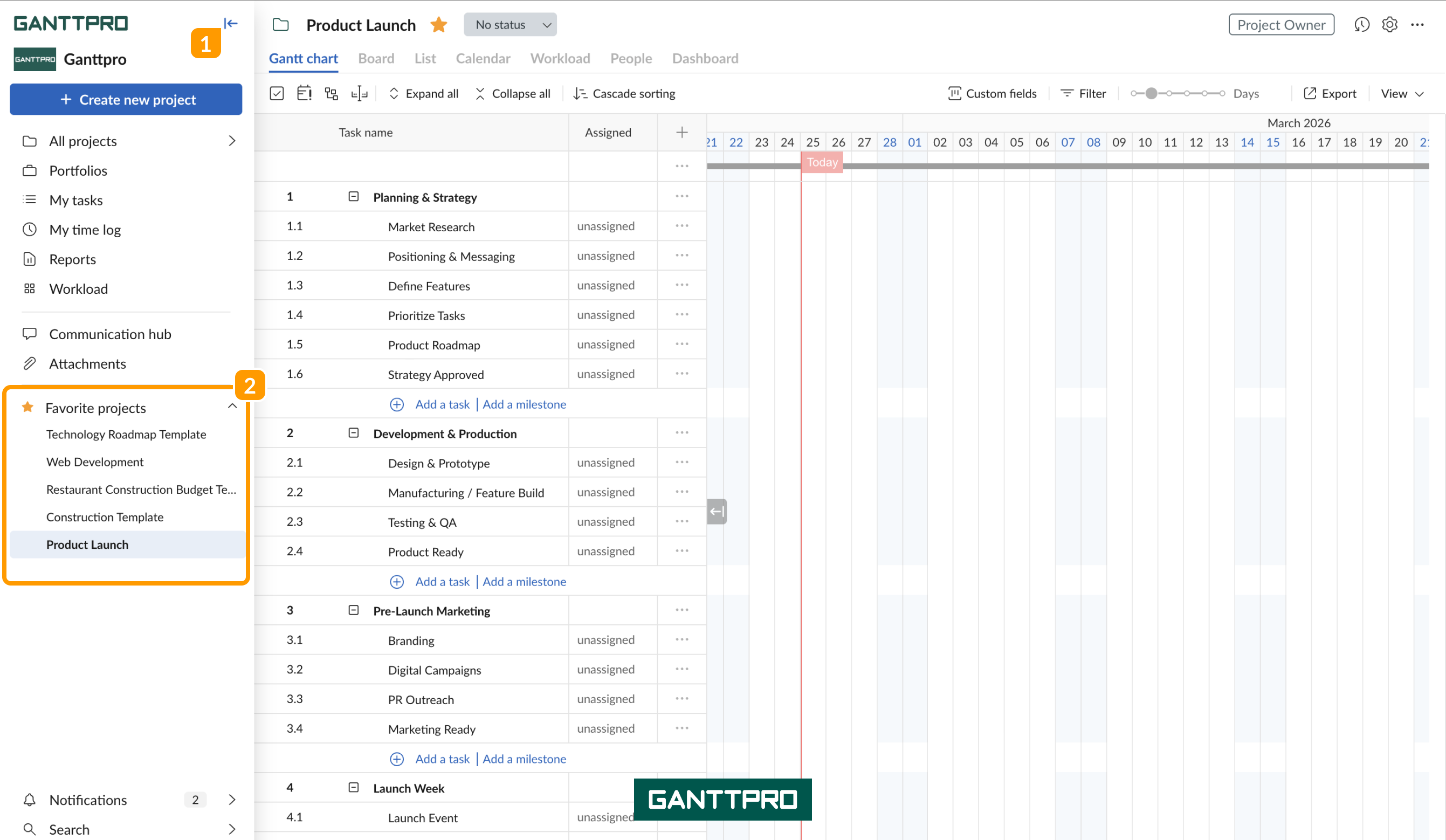The width and height of the screenshot is (1446, 840).
Task: Hide the task grid with the arrow handle
Action: coord(716,511)
